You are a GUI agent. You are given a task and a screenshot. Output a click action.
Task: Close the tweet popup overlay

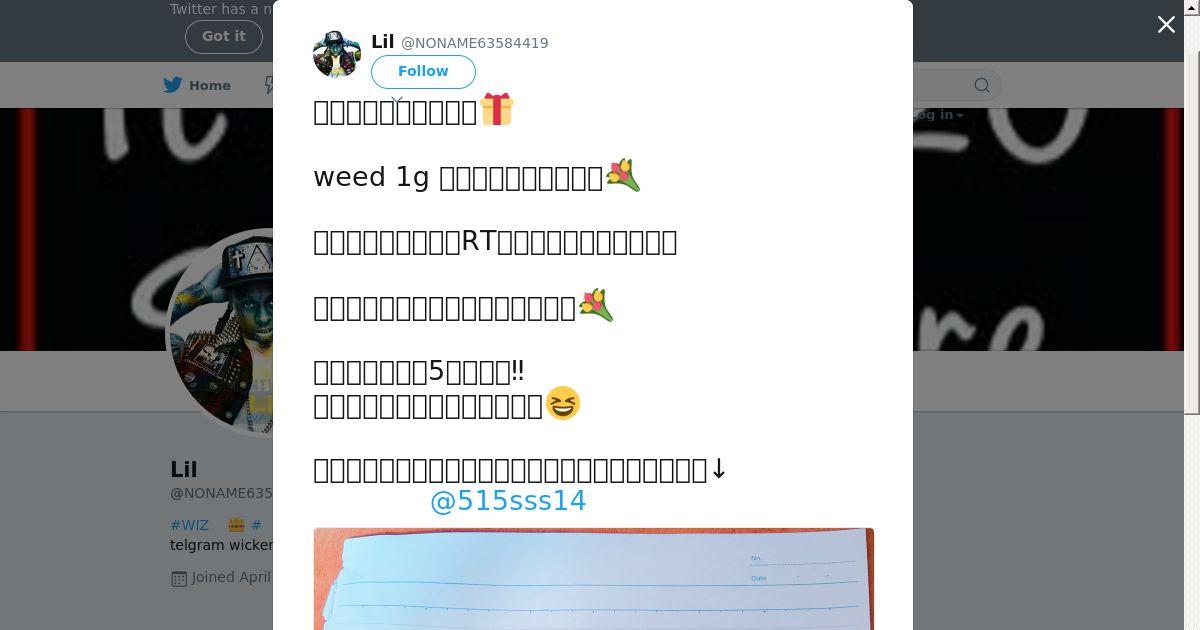(1166, 25)
